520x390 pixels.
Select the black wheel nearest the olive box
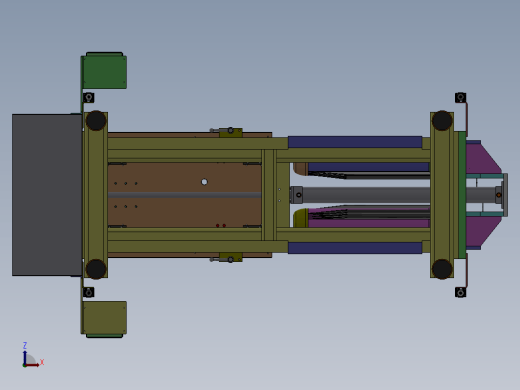pos(96,269)
